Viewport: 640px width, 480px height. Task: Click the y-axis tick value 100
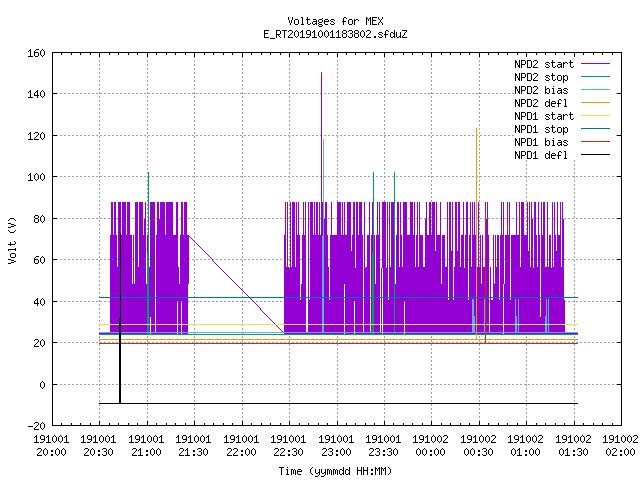(36, 177)
